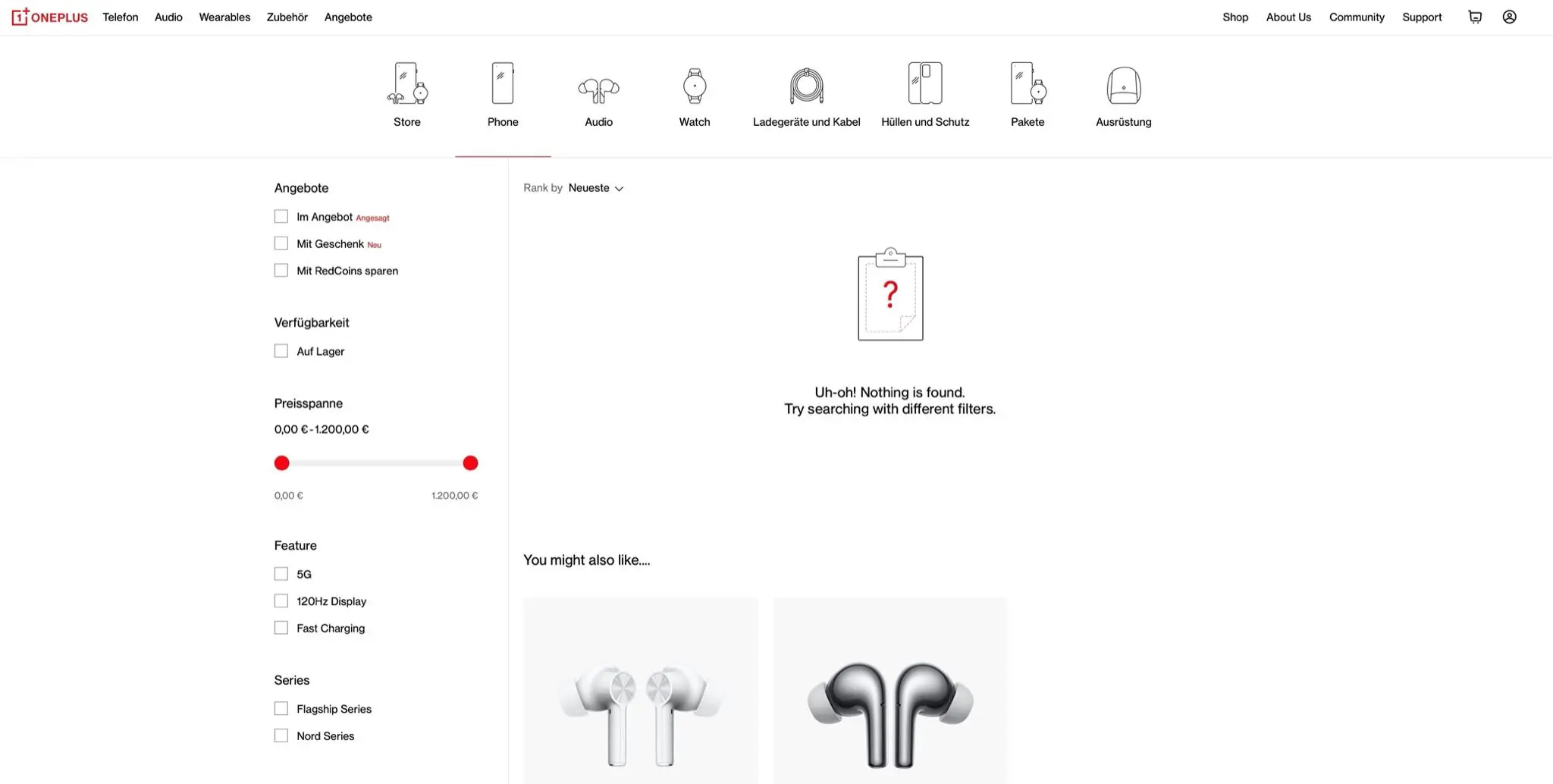Enable the Im Angebot checkbox
This screenshot has height=784, width=1553.
coord(281,217)
